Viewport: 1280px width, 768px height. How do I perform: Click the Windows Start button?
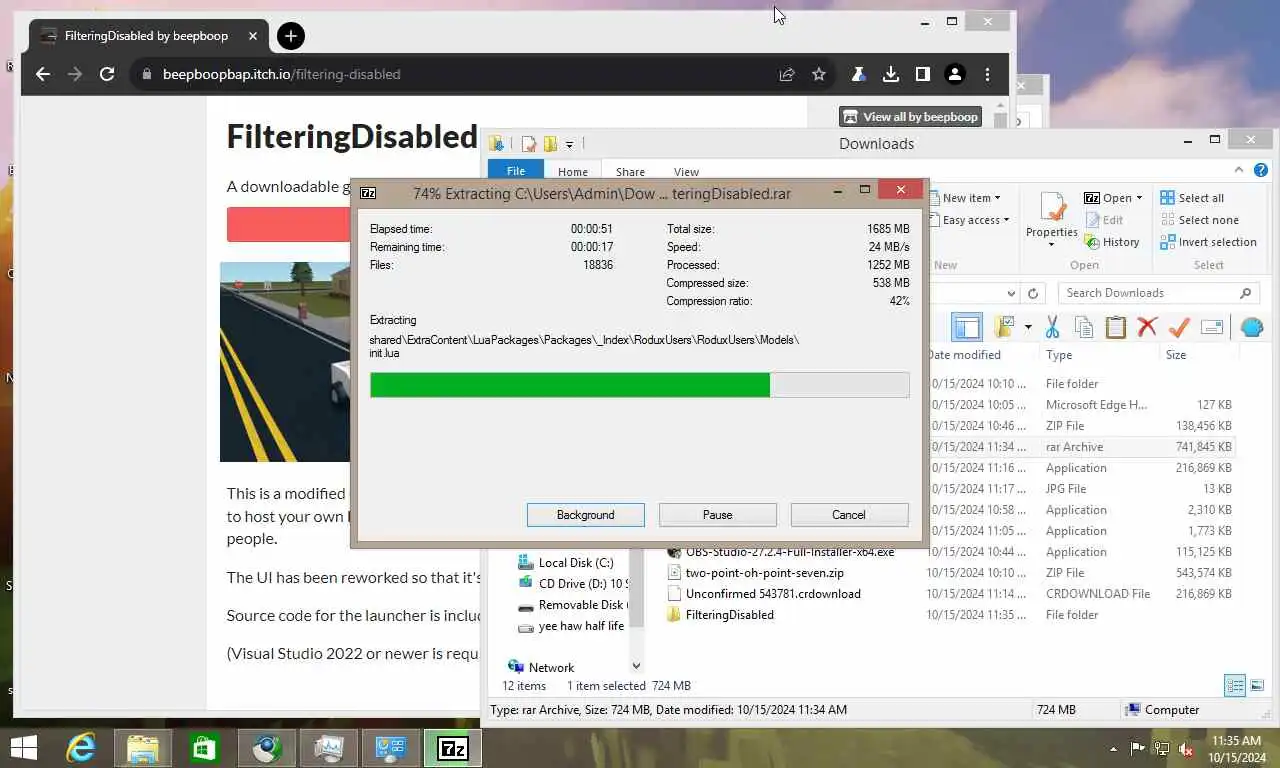tap(23, 748)
